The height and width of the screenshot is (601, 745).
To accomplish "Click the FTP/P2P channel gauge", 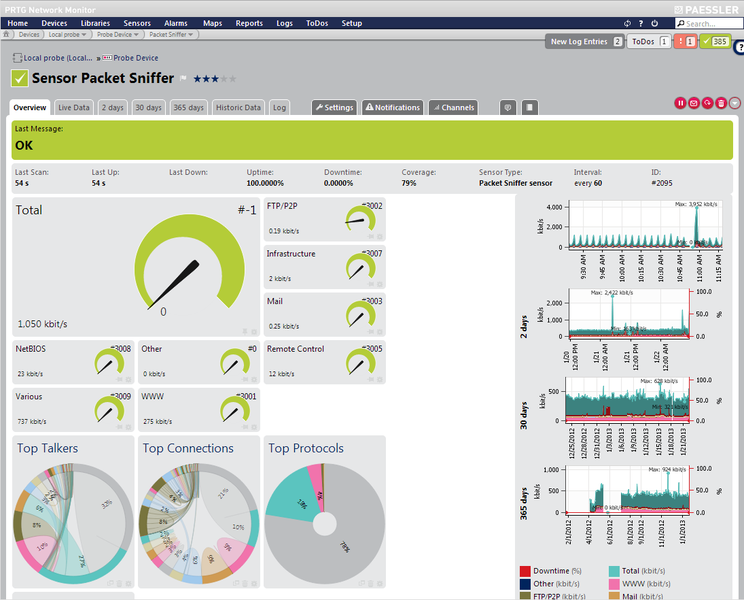I will click(361, 219).
